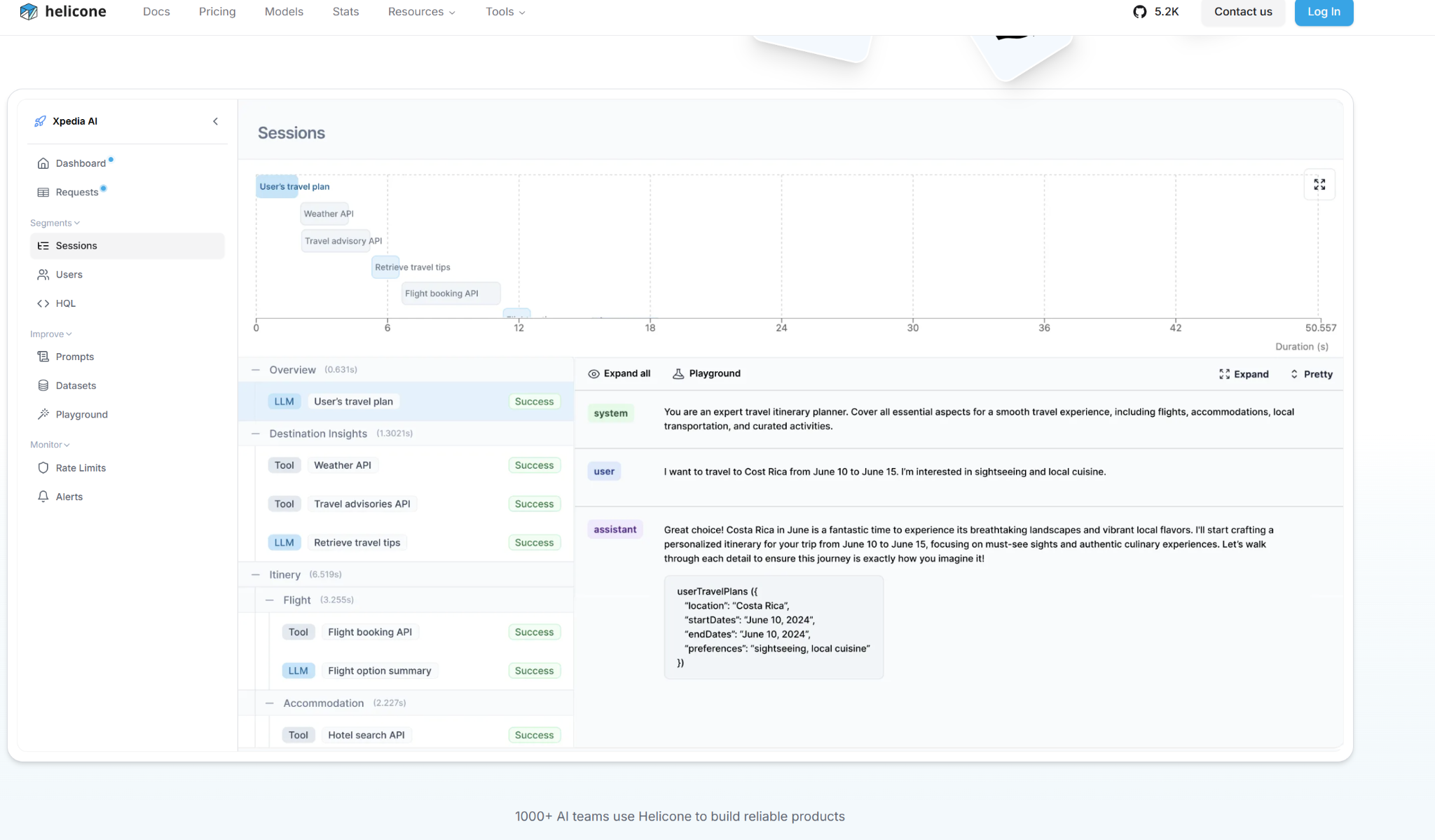Open the Pricing nav item
Screen dimensions: 1435x840
click(217, 12)
